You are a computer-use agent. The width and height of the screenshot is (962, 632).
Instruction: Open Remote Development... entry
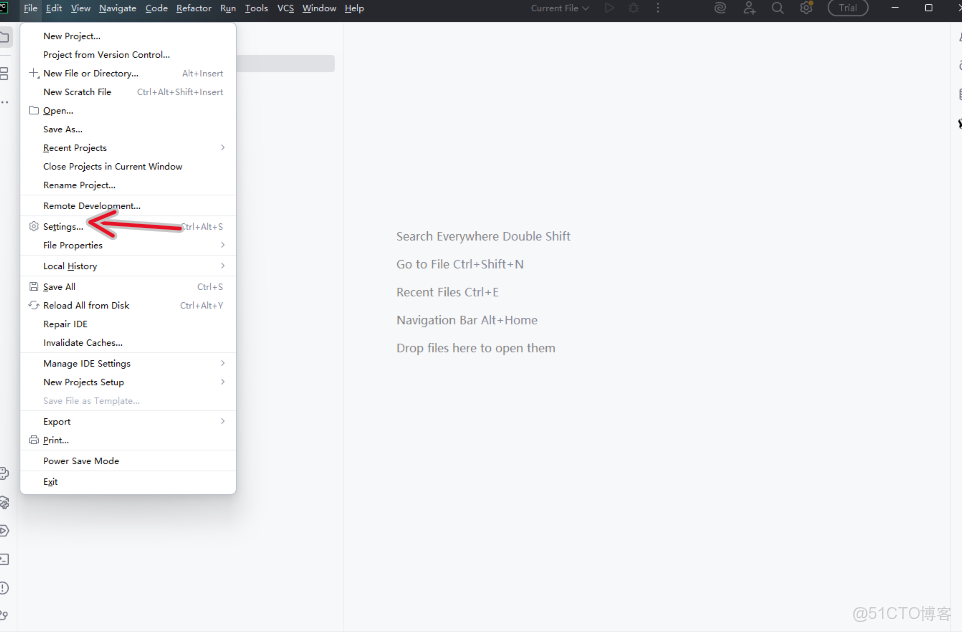pos(128,206)
